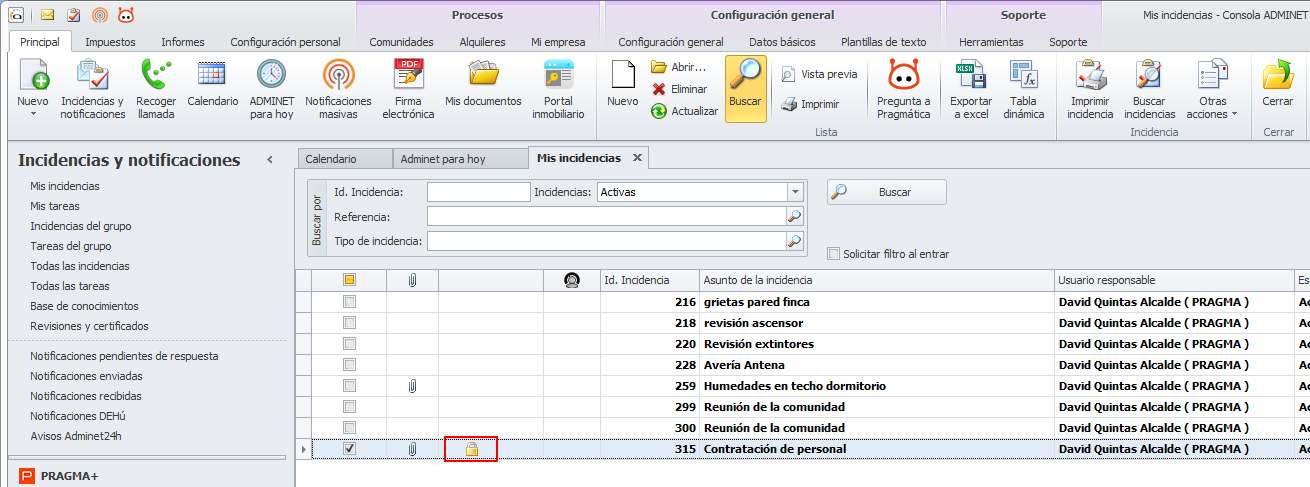Collapse the Incidencias y notificaciones side panel
The height and width of the screenshot is (487, 1310).
click(x=270, y=160)
